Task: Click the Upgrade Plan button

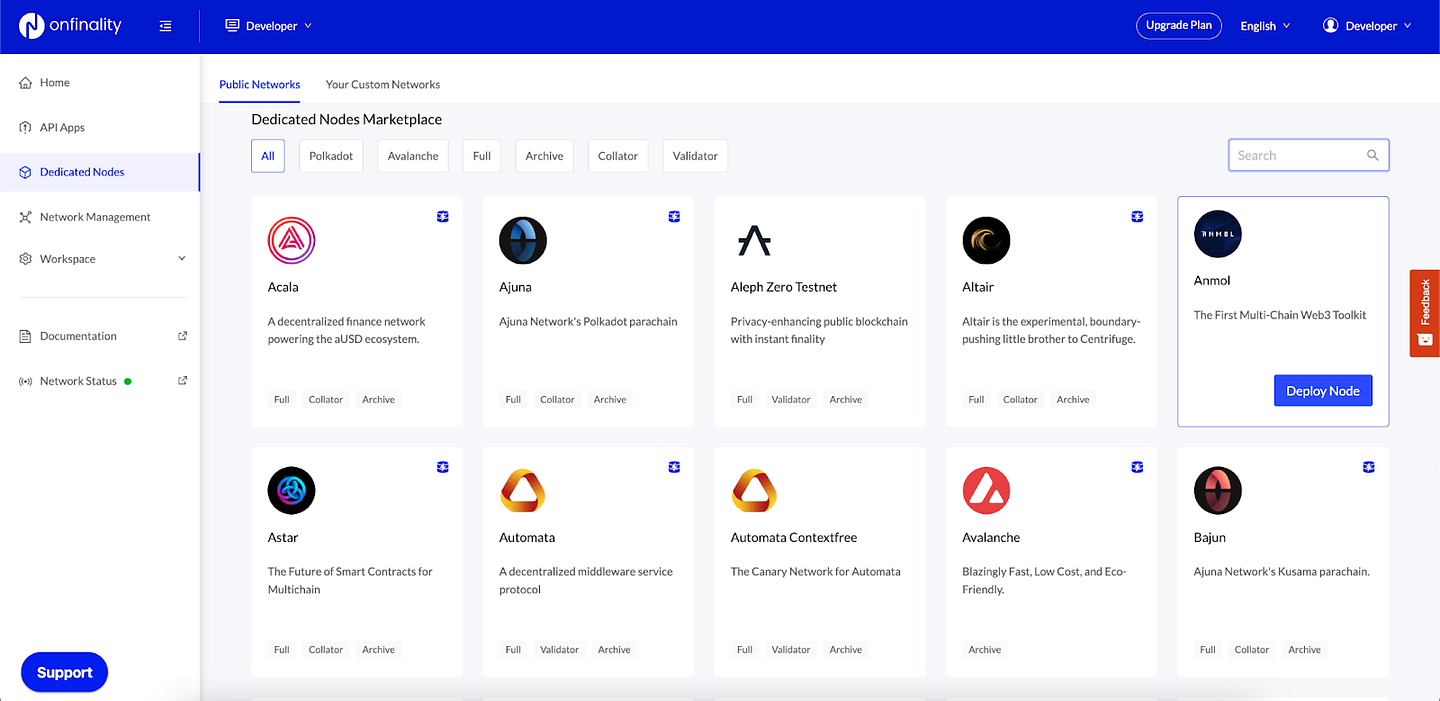Action: point(1179,26)
